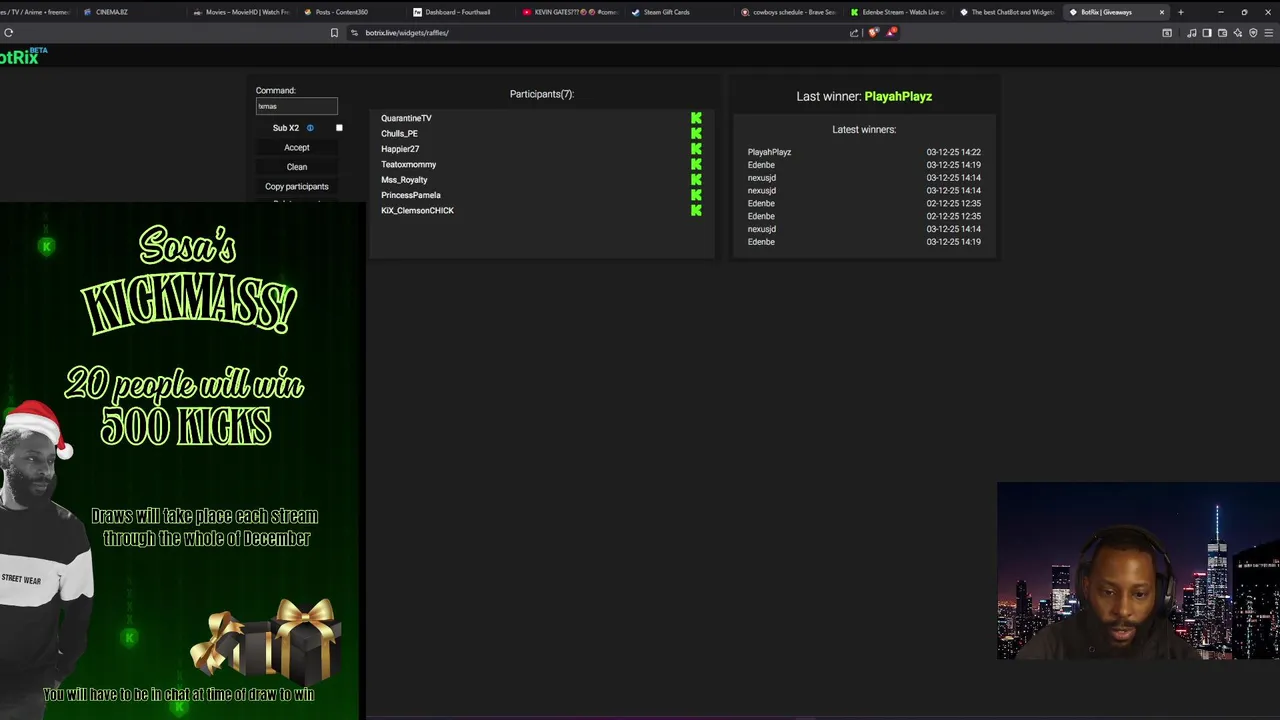
Task: Click the address bar URL botrix.live
Action: 407,33
